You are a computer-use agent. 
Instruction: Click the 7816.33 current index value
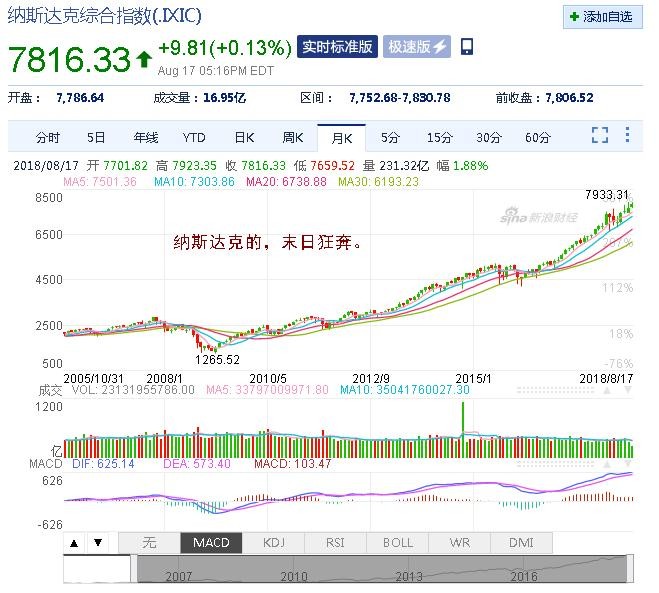pos(69,59)
